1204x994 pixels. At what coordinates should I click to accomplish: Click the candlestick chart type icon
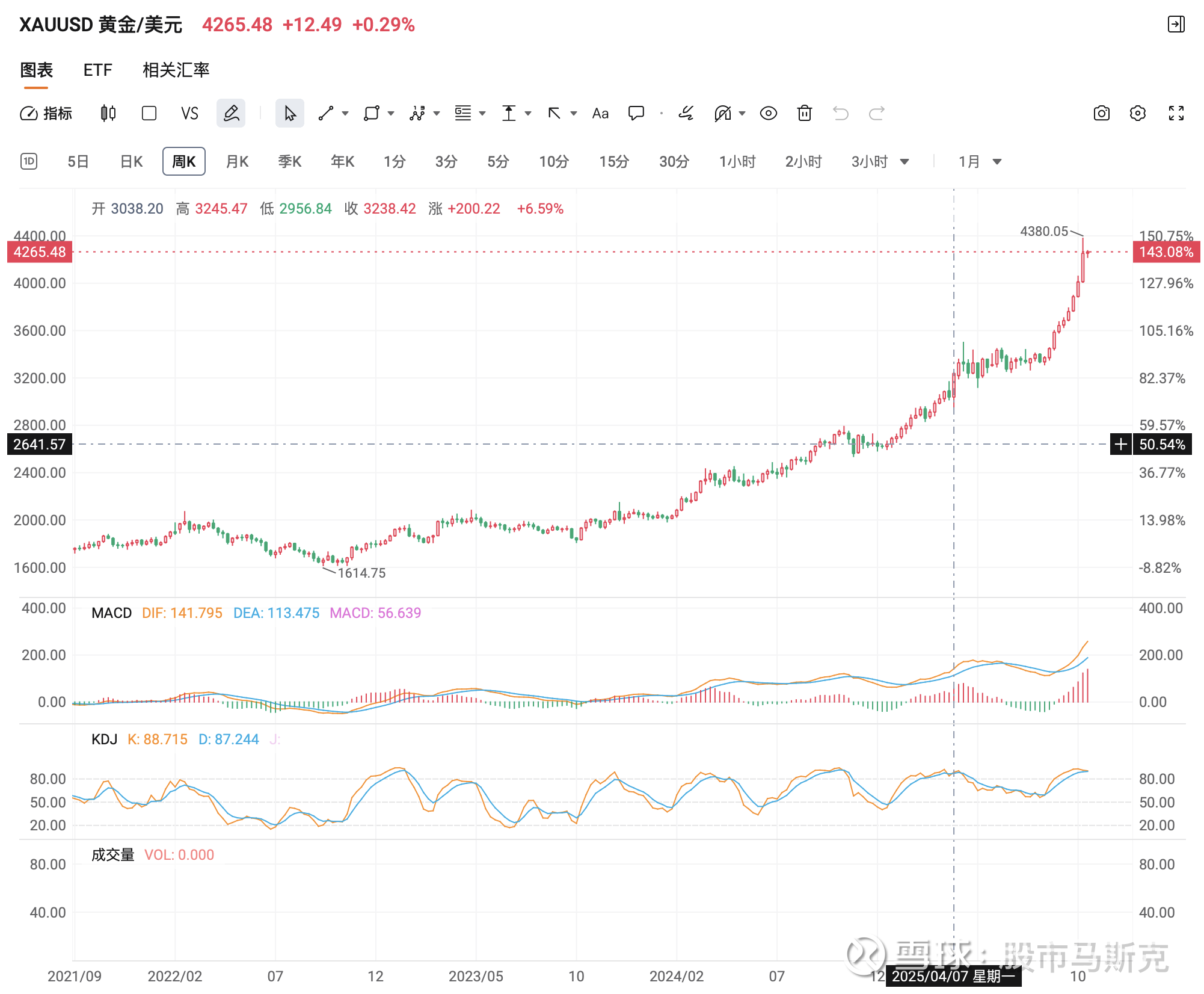[x=108, y=113]
